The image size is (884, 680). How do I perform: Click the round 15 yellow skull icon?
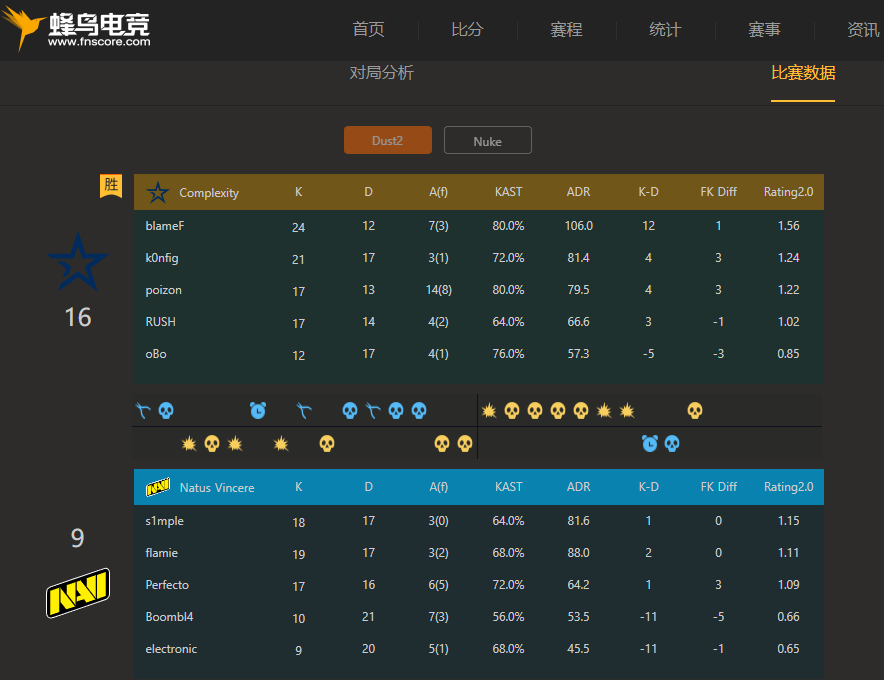465,444
